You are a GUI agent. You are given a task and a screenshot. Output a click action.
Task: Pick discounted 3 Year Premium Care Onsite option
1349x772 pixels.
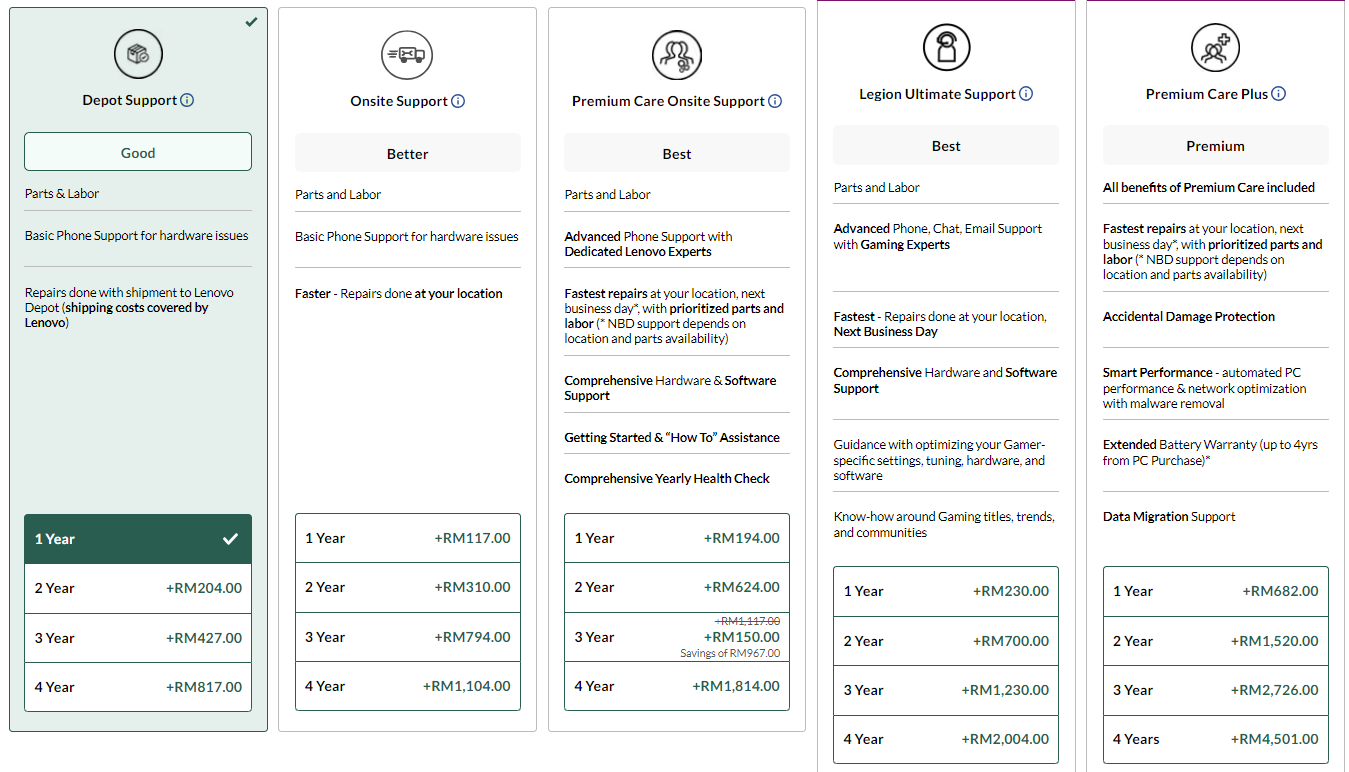[x=677, y=637]
